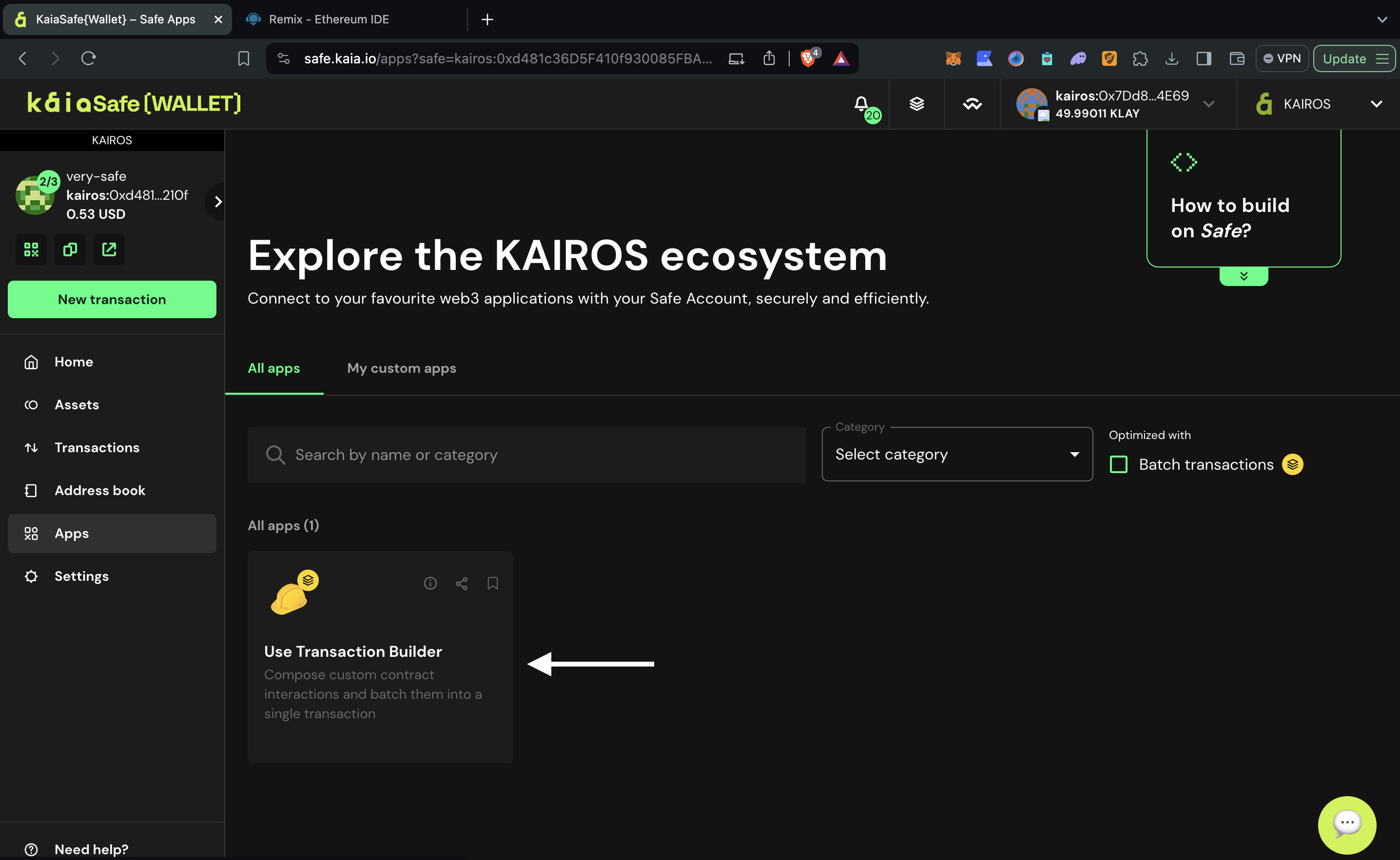The width and height of the screenshot is (1400, 860).
Task: Switch to My custom apps tab
Action: point(401,368)
